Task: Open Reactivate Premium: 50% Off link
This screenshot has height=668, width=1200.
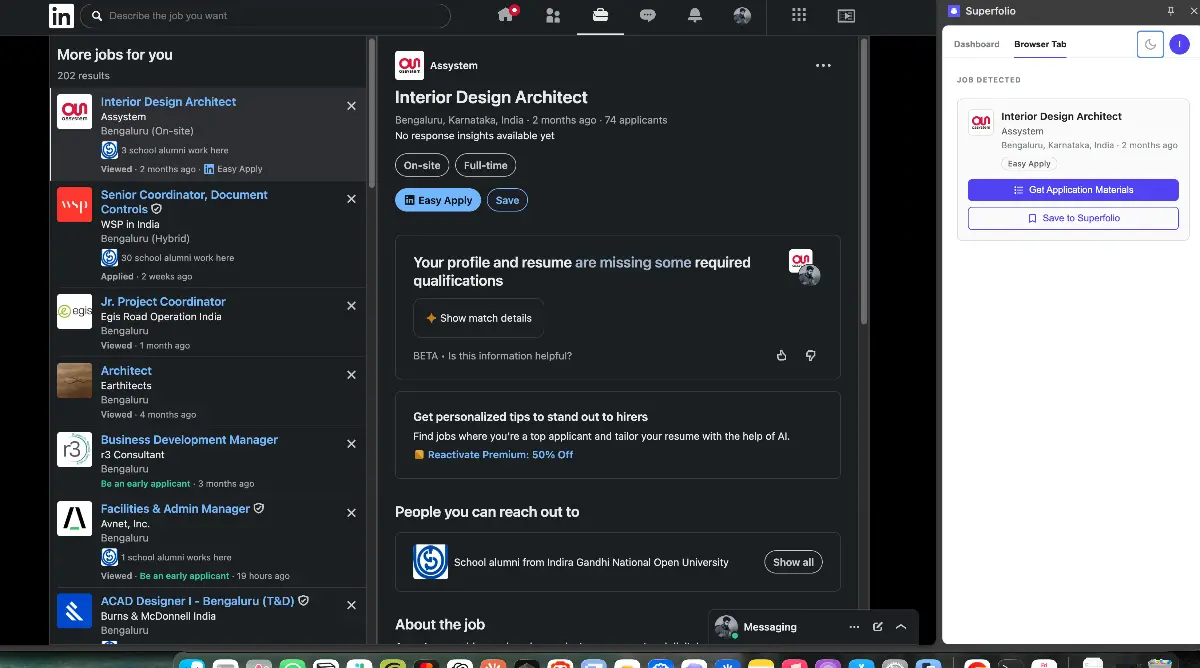Action: (500, 454)
